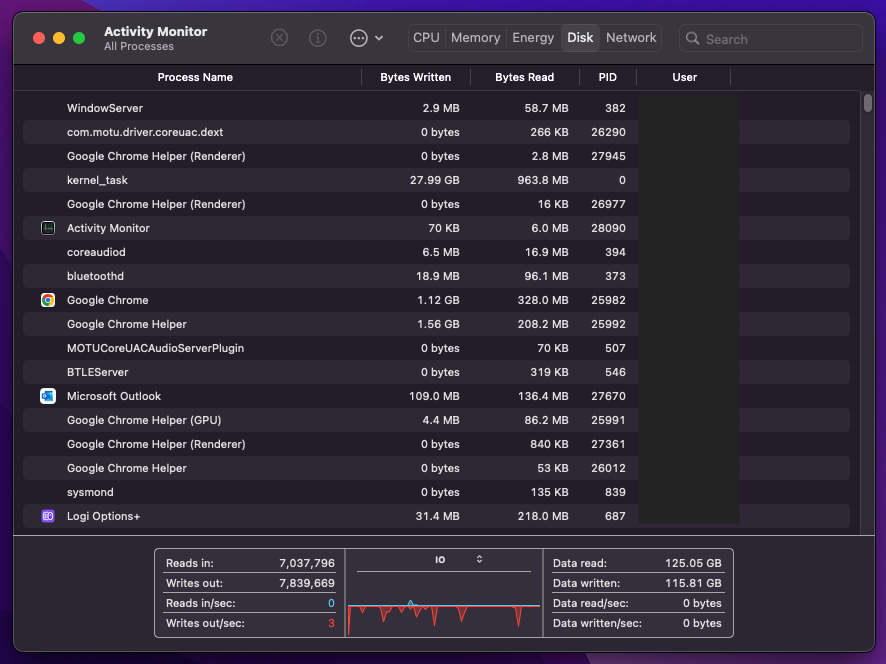Select the Google Chrome process name

(x=108, y=300)
